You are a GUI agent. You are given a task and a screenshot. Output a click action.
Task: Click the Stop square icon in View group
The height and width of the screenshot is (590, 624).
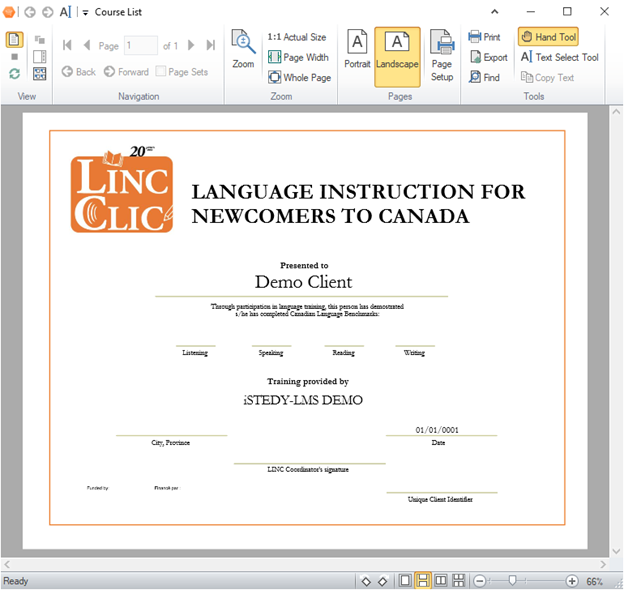point(15,57)
